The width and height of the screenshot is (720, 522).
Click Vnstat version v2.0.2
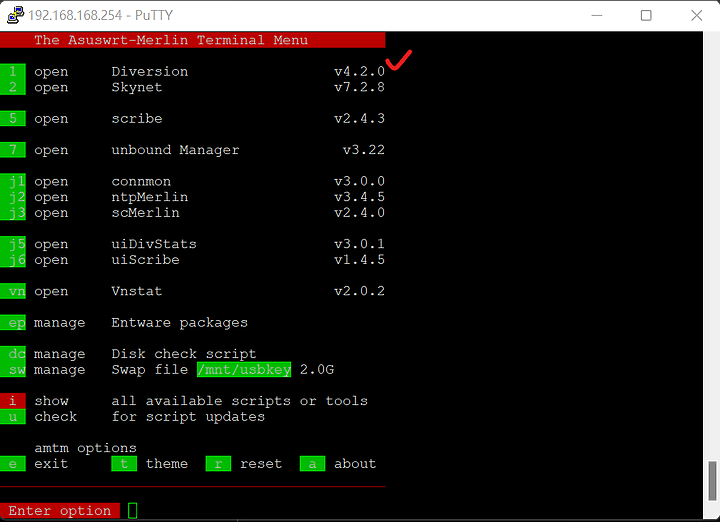click(x=359, y=291)
